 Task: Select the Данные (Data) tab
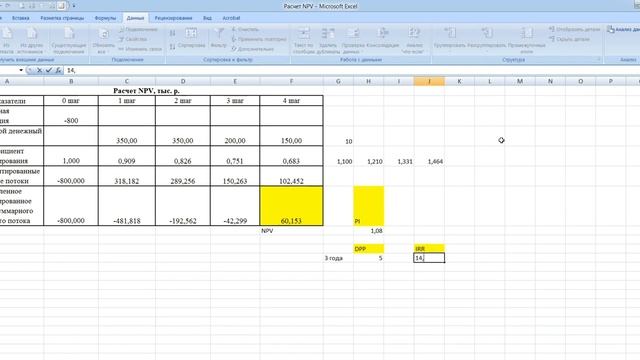click(x=135, y=18)
